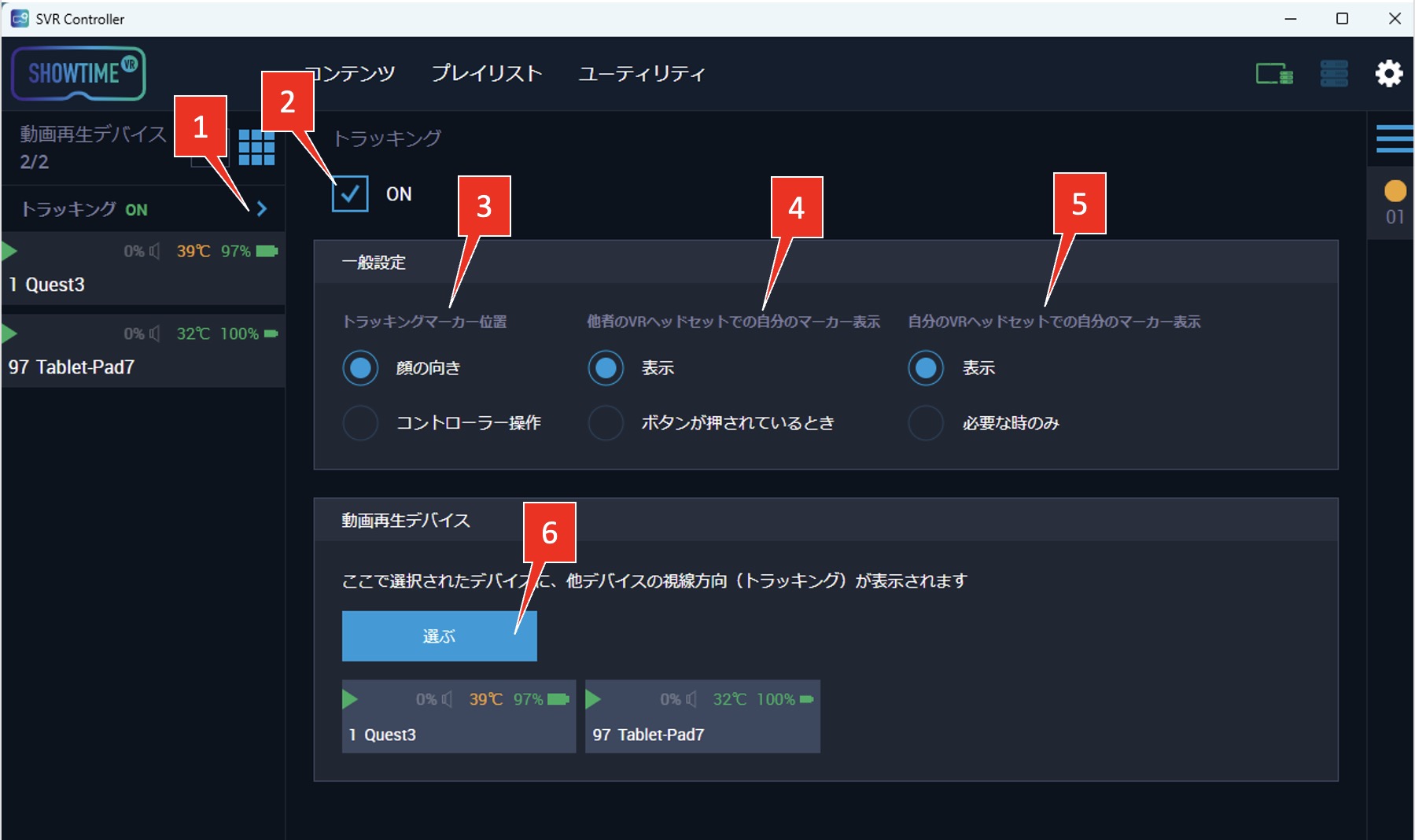Click 100% battery value on Tablet-Pad7 sidebar row
The height and width of the screenshot is (840, 1415).
[x=239, y=333]
